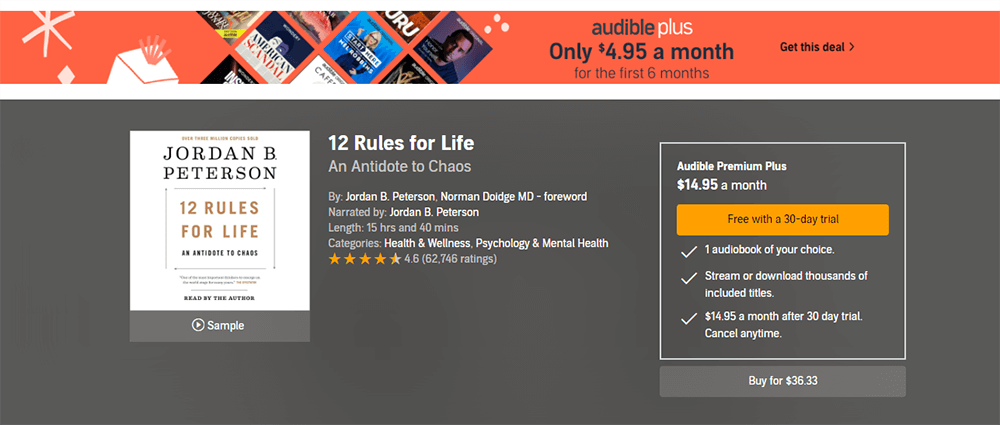
Task: Click the checkmark beside Stream or download
Action: 688,278
